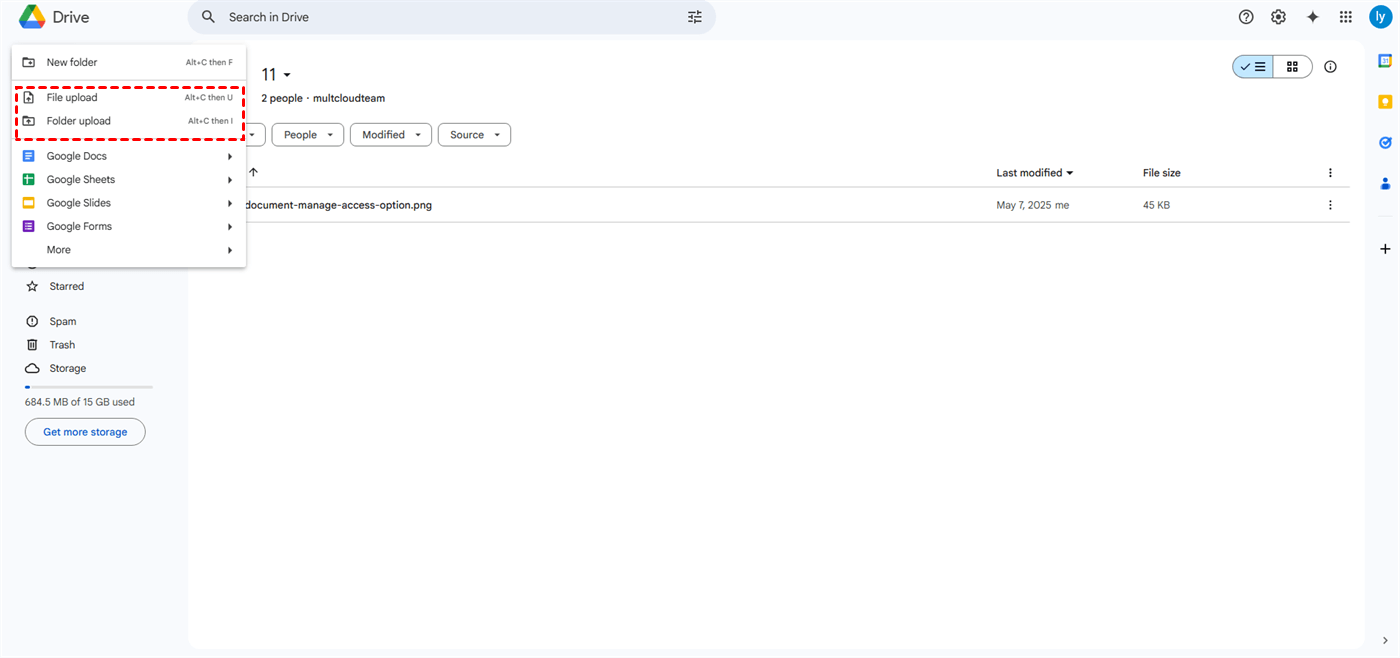Launch Gemini sparkle icon
This screenshot has height=658, width=1400.
tap(1313, 17)
